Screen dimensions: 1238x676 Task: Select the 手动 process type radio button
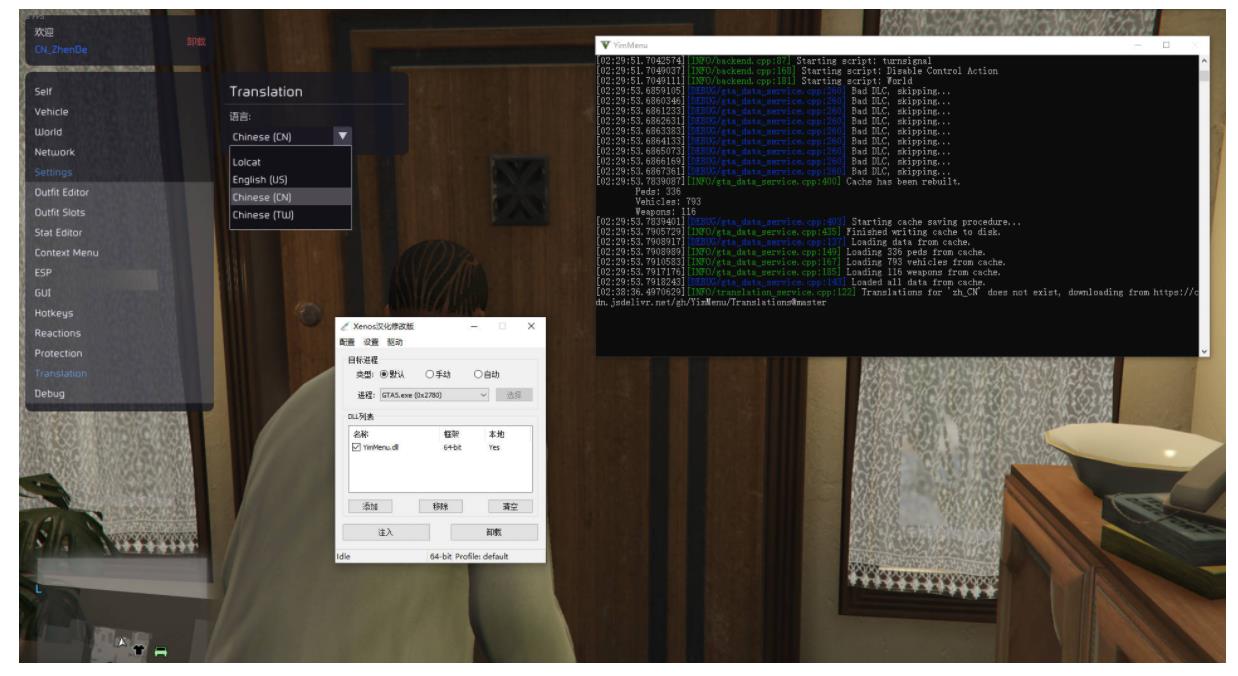(x=430, y=374)
